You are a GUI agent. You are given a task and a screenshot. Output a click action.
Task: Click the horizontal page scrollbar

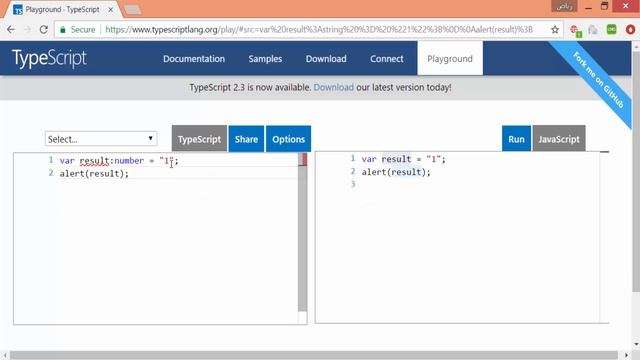pos(313,355)
